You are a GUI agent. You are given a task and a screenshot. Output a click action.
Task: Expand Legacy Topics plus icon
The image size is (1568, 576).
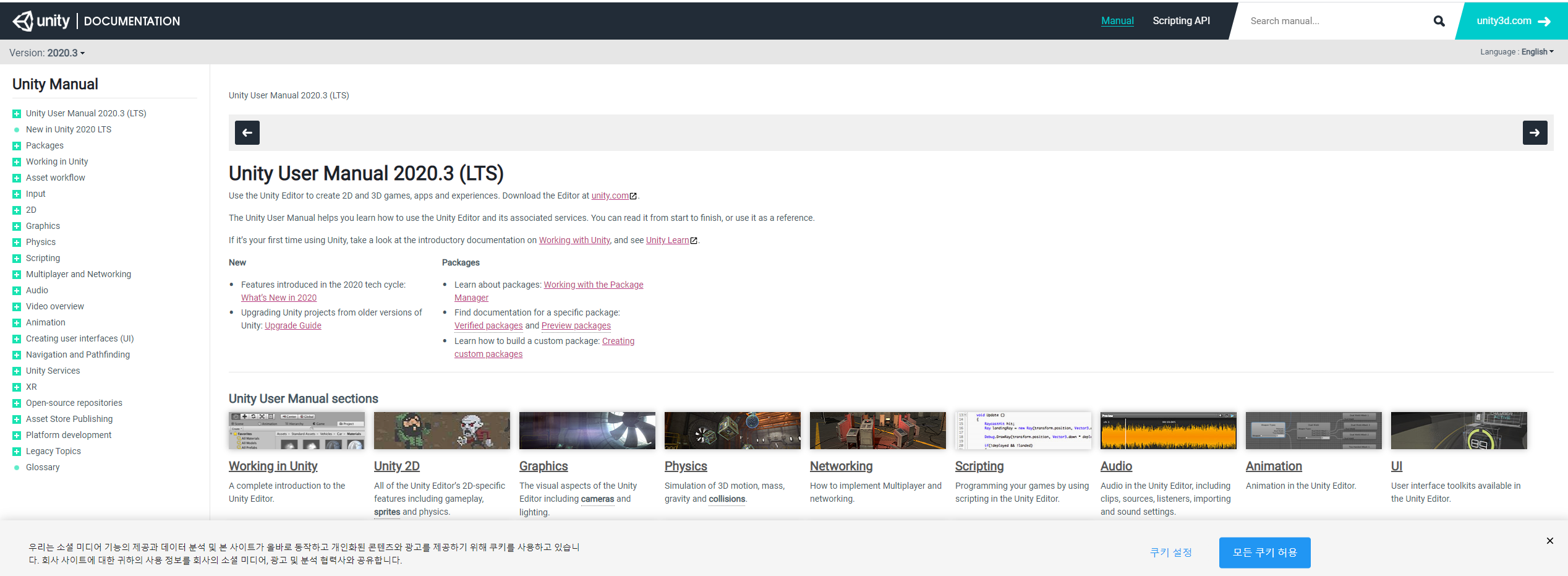[x=17, y=452]
